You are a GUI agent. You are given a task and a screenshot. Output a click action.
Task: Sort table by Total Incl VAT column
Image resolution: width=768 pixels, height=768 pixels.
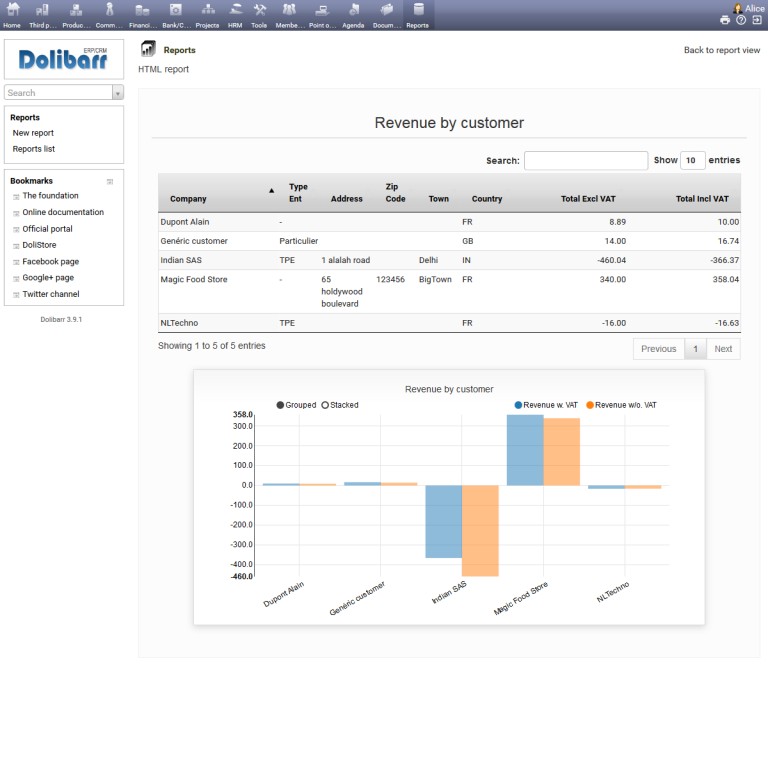click(702, 199)
